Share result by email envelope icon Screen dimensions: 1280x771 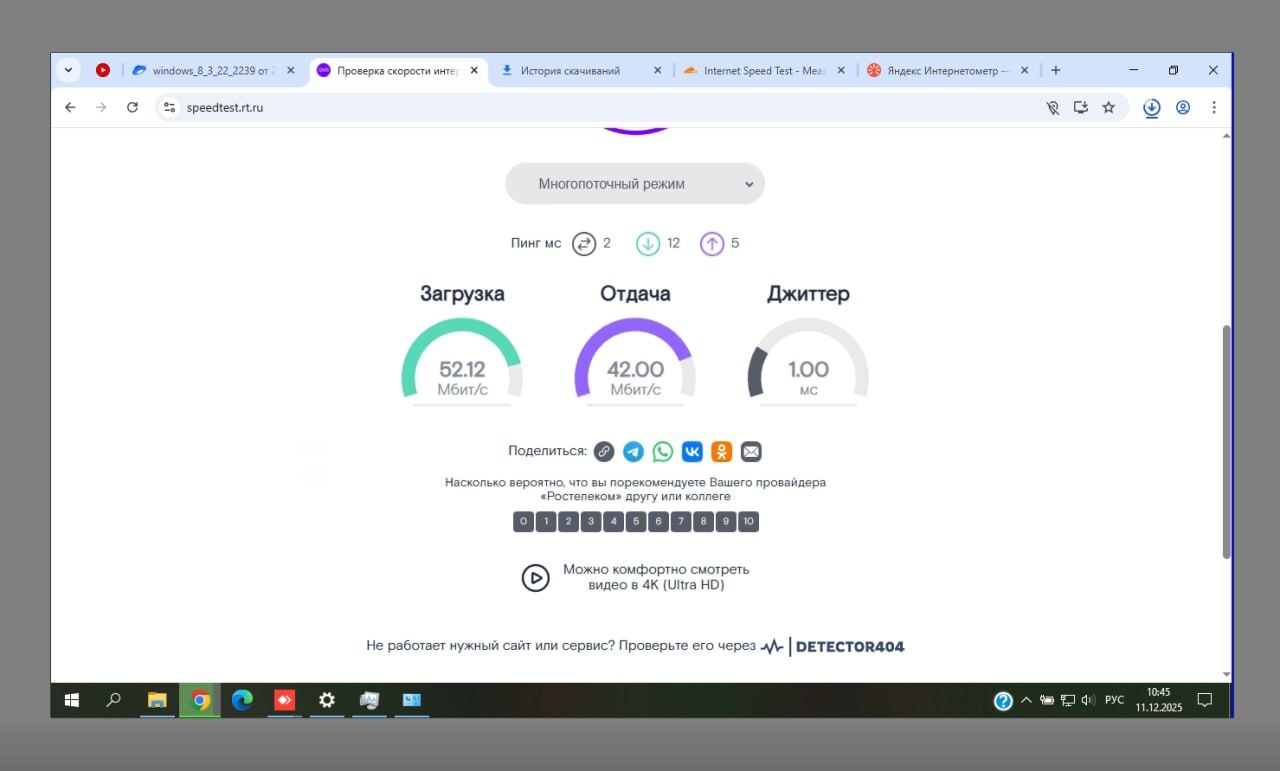click(x=751, y=452)
